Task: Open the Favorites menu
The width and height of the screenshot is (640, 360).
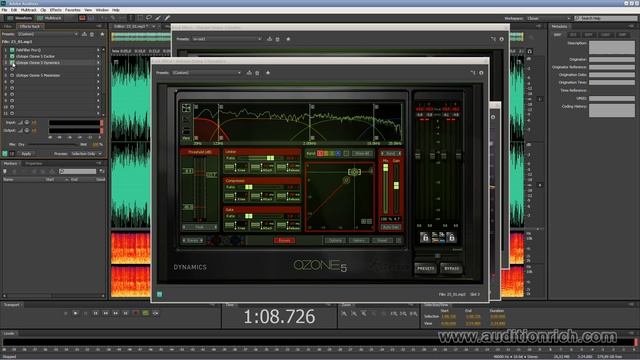Action: pos(73,10)
